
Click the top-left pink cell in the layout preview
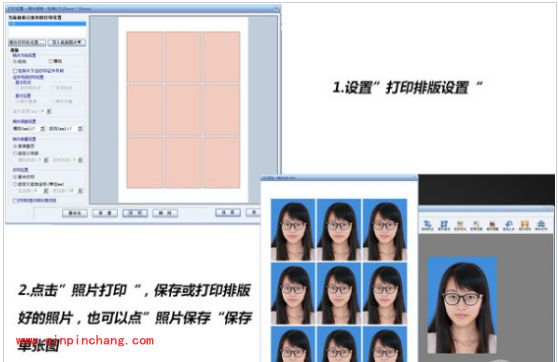(145, 57)
